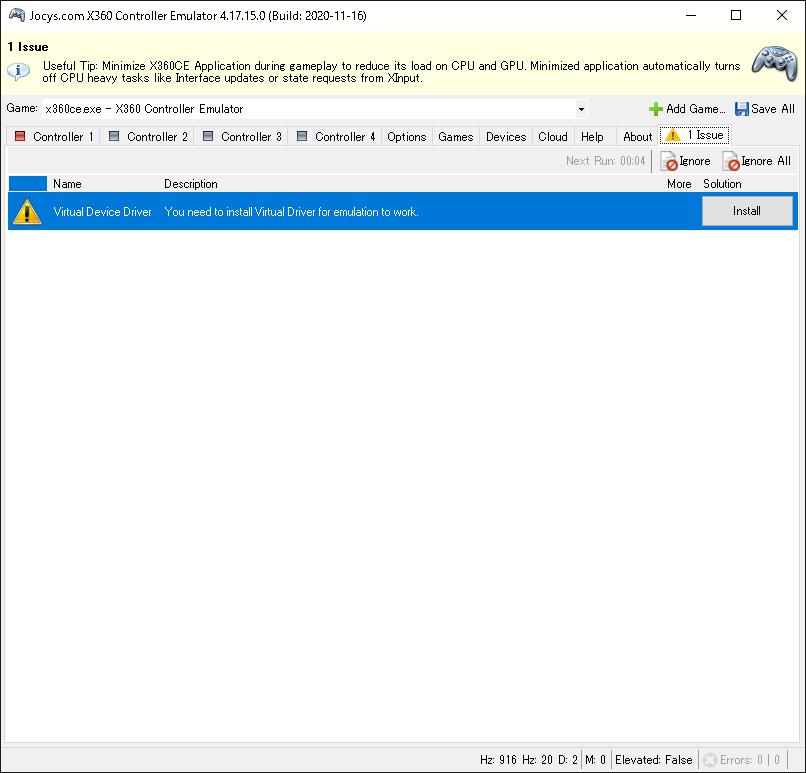Click the yellow warning icon in issue row
Viewport: 806px width, 773px height.
coord(27,212)
